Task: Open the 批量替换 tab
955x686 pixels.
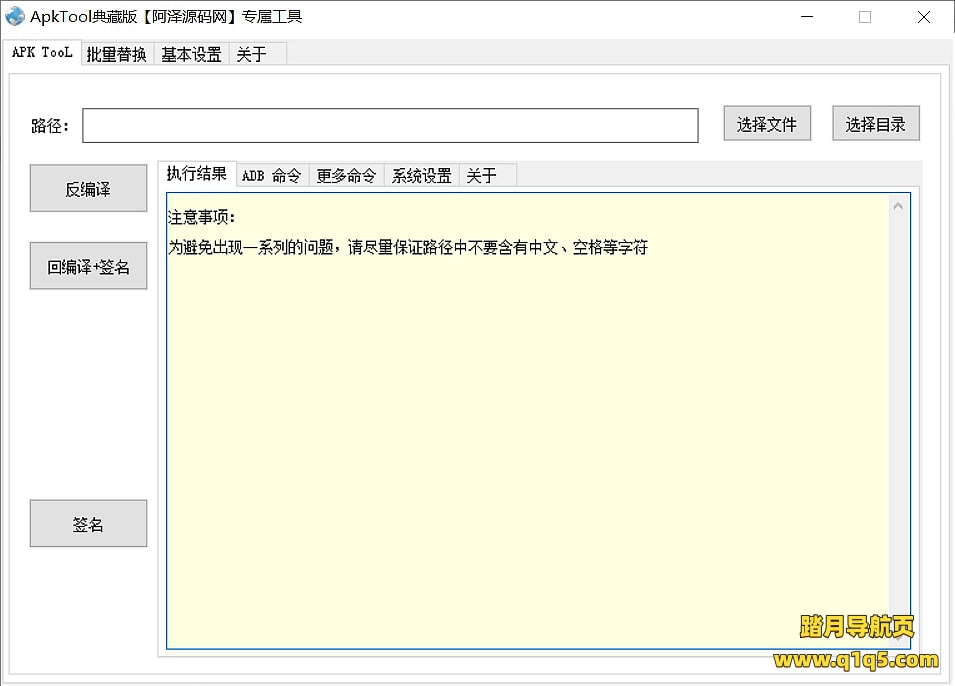Action: click(116, 54)
